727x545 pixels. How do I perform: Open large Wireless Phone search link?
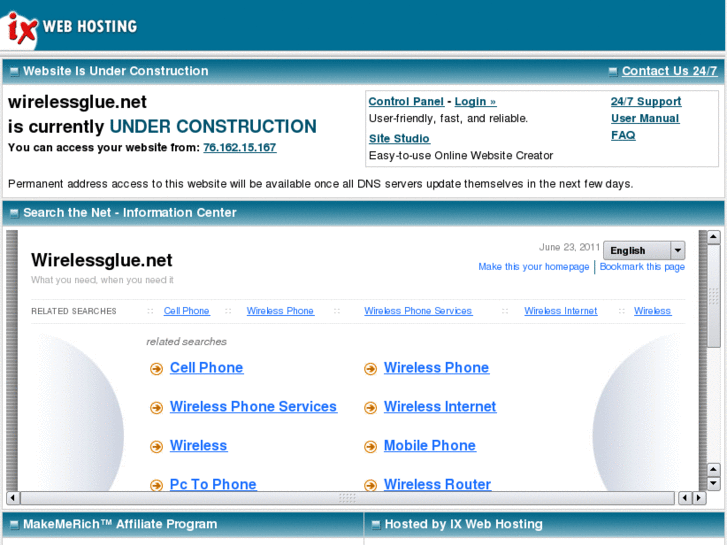pos(436,368)
